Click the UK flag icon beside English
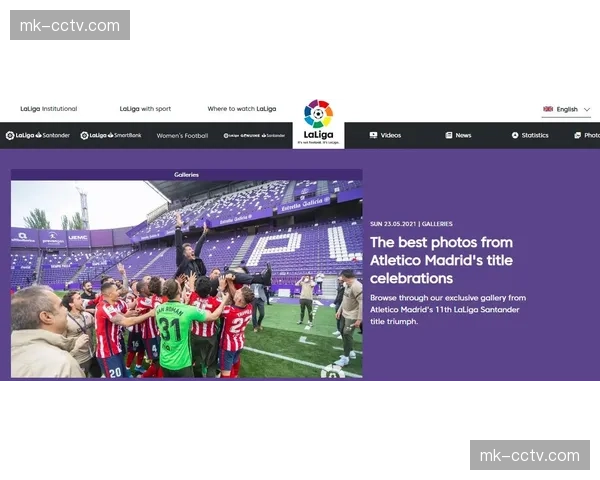The image size is (600, 480). pos(548,109)
